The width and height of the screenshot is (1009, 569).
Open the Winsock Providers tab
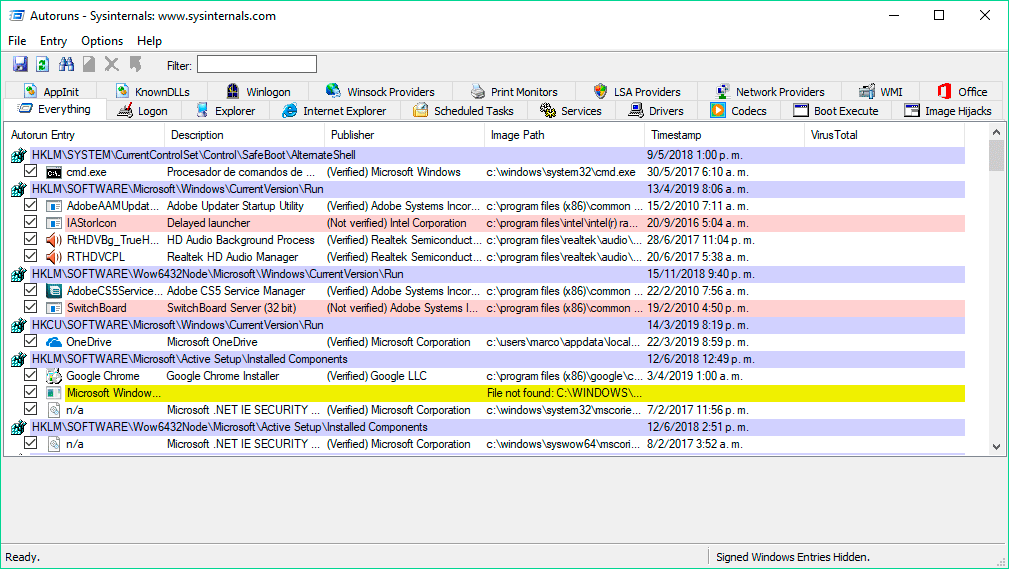[x=380, y=91]
